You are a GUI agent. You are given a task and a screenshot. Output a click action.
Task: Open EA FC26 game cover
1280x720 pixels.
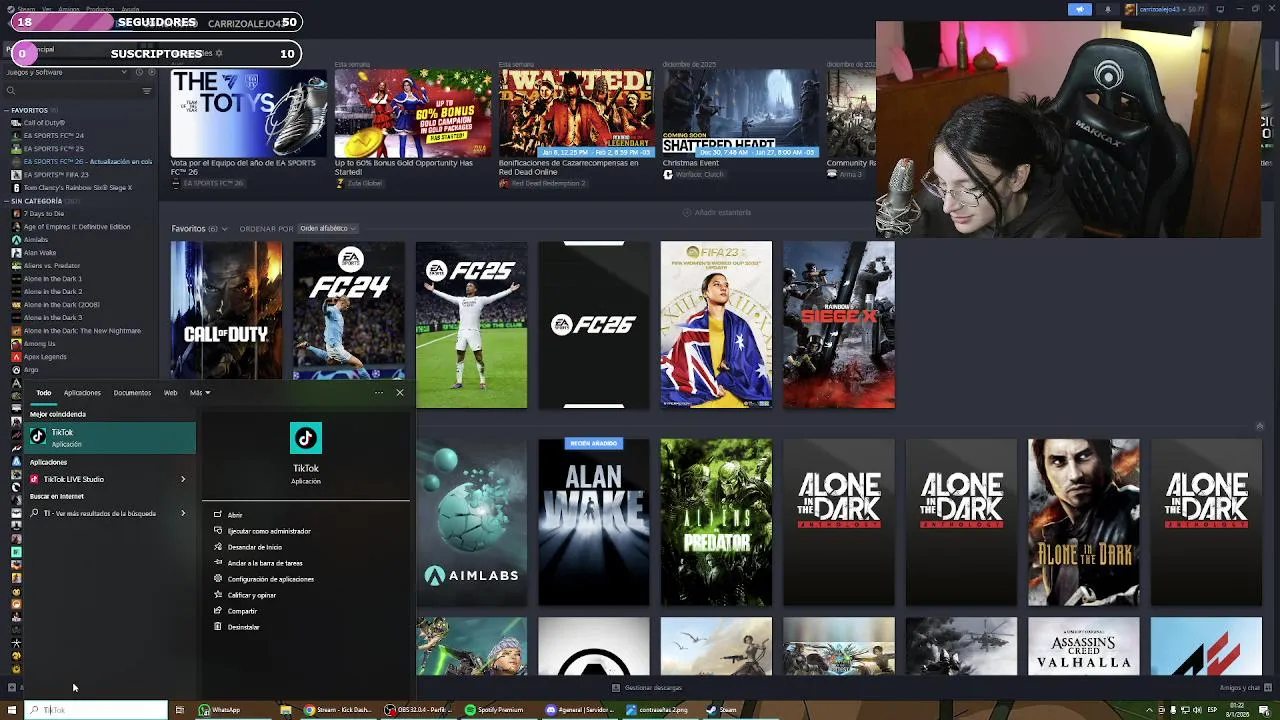coord(594,324)
